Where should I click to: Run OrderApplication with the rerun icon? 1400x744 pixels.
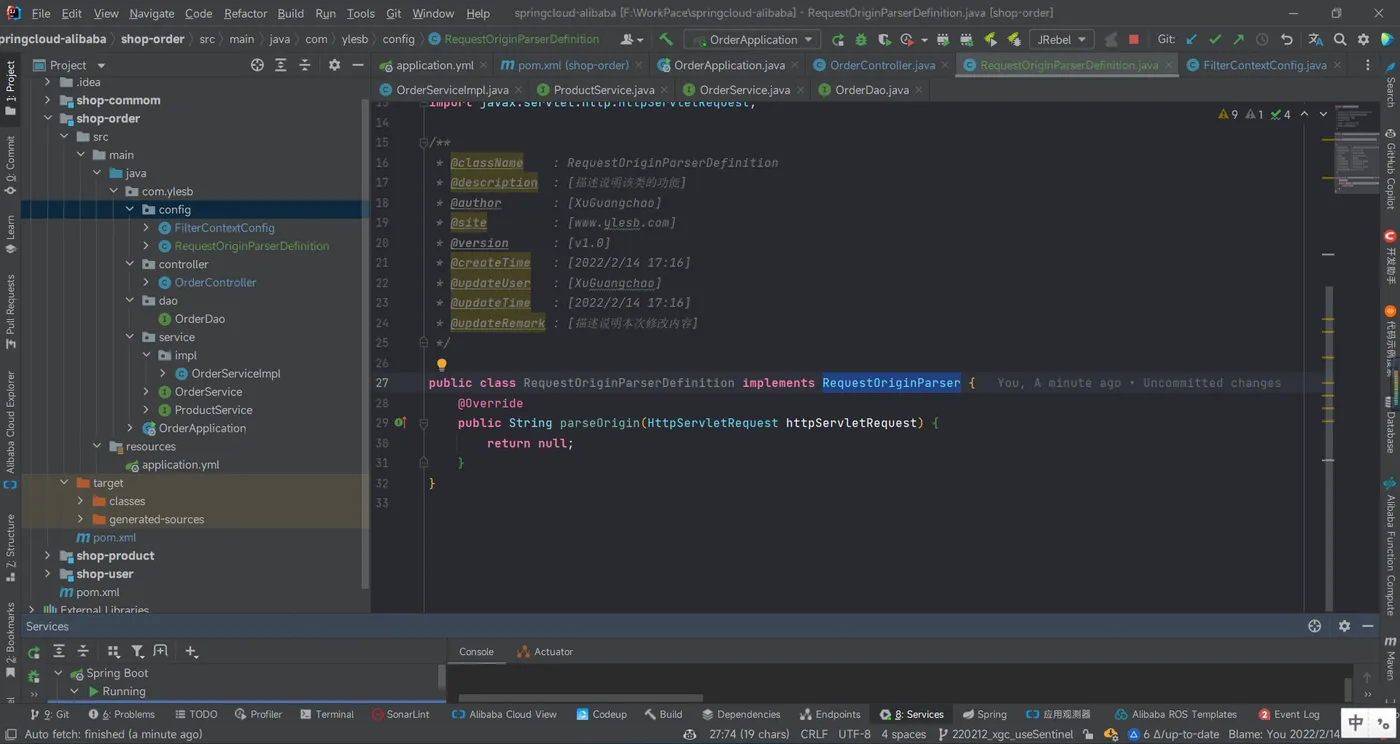click(838, 40)
